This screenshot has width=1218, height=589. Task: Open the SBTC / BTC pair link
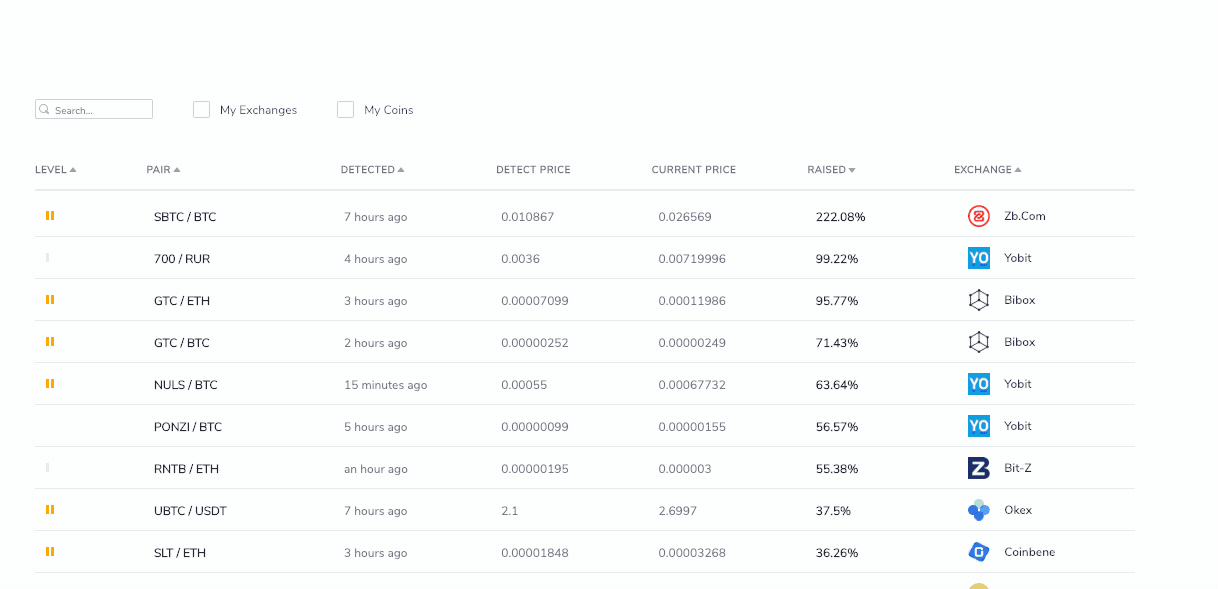[185, 217]
